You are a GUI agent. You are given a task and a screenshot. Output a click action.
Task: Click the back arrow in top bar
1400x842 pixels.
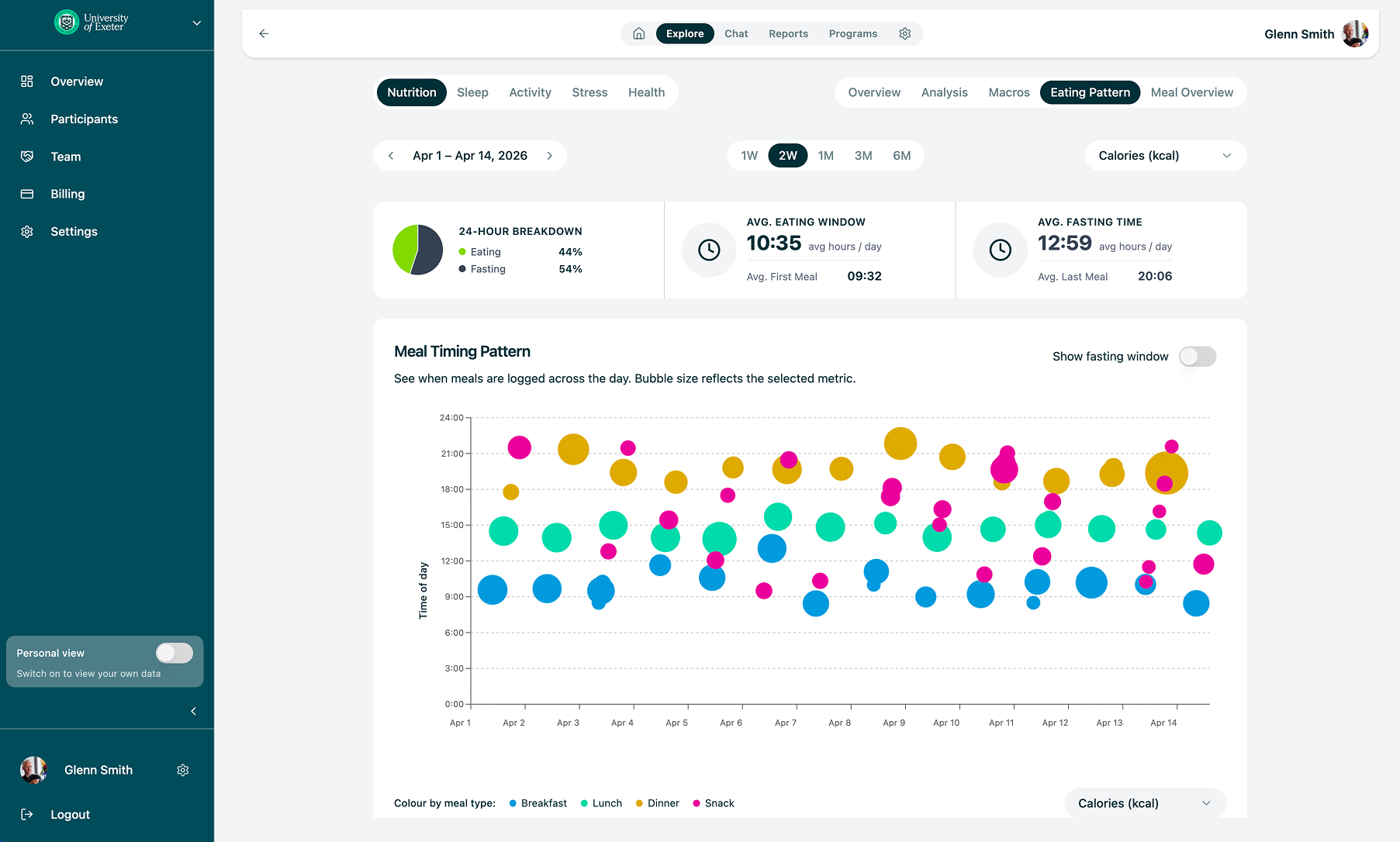point(264,33)
